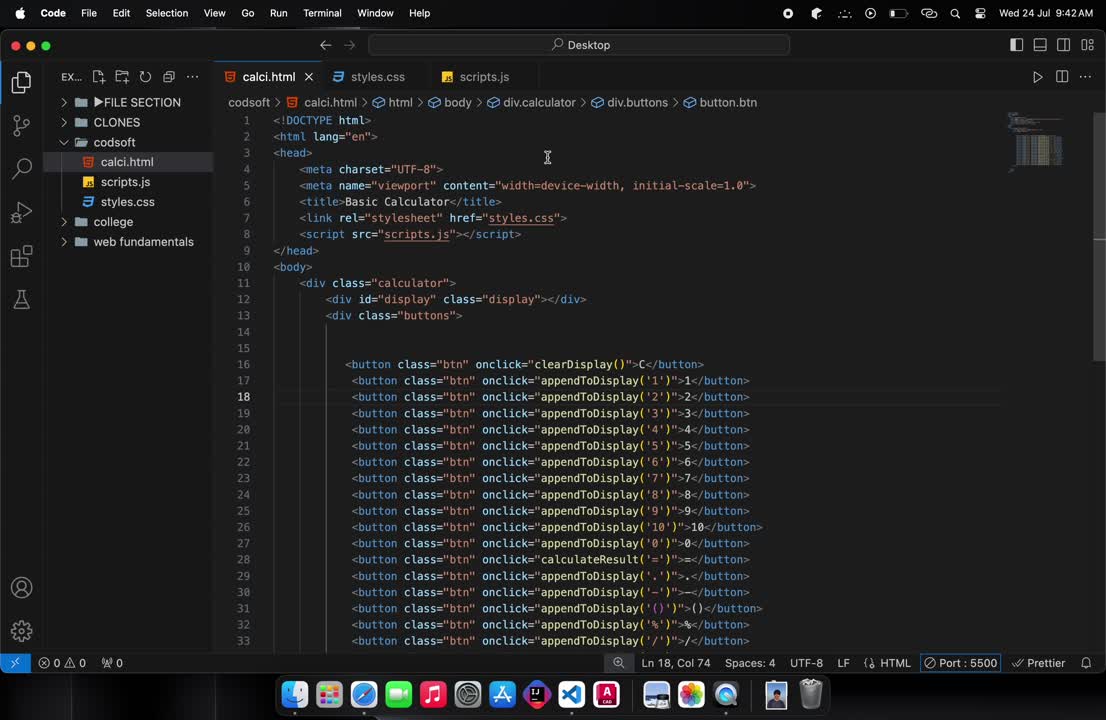This screenshot has height=720, width=1106.
Task: Open the Explorer more actions ellipsis
Action: coord(193,77)
